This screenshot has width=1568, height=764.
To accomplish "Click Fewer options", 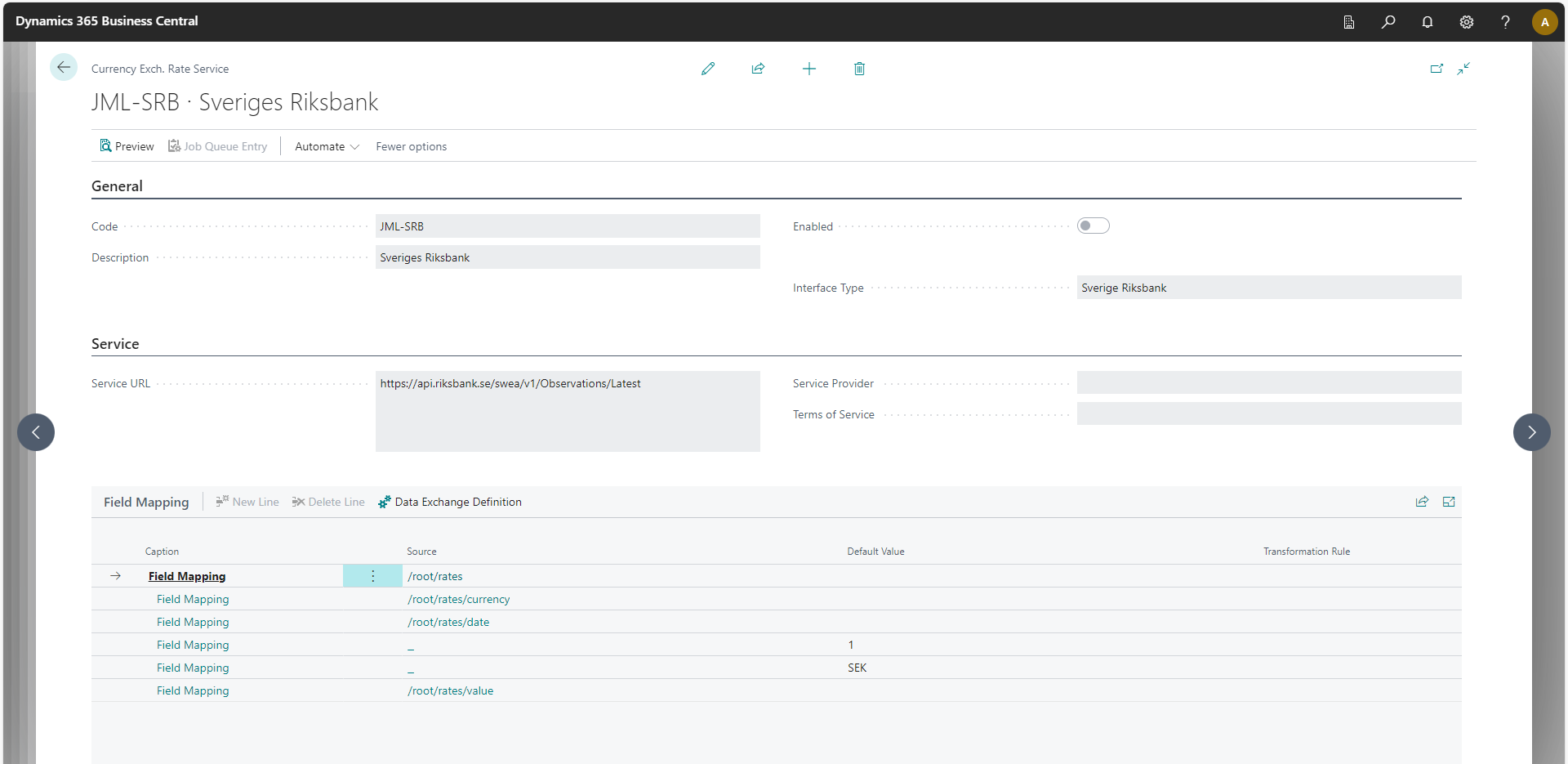I will [411, 146].
